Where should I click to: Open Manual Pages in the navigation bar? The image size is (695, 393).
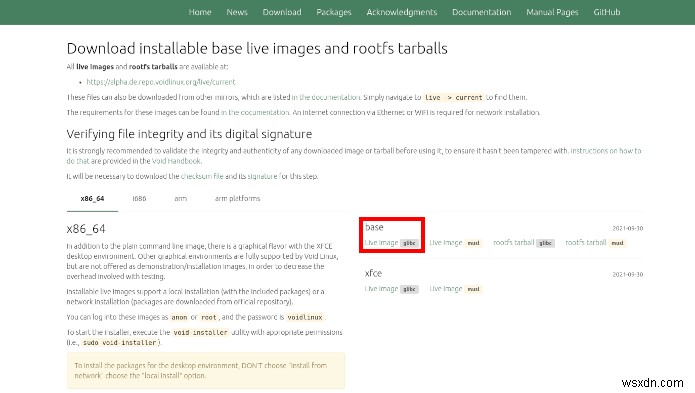(x=552, y=12)
